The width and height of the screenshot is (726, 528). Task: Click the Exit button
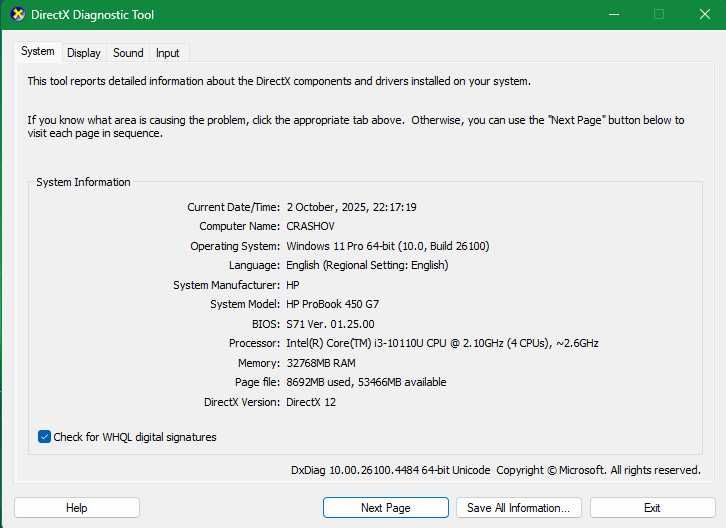point(652,508)
